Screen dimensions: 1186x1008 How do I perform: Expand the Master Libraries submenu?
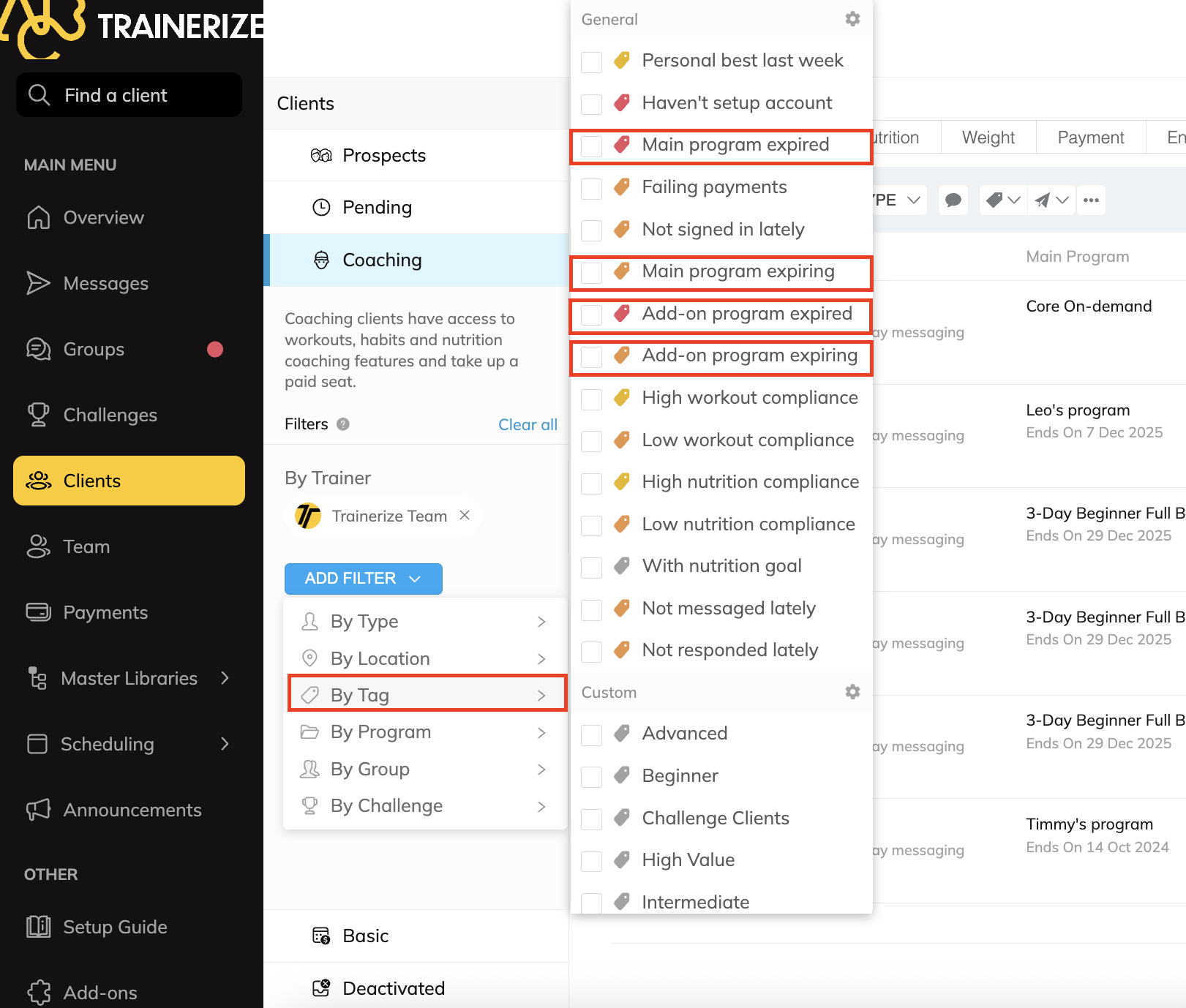[x=225, y=678]
